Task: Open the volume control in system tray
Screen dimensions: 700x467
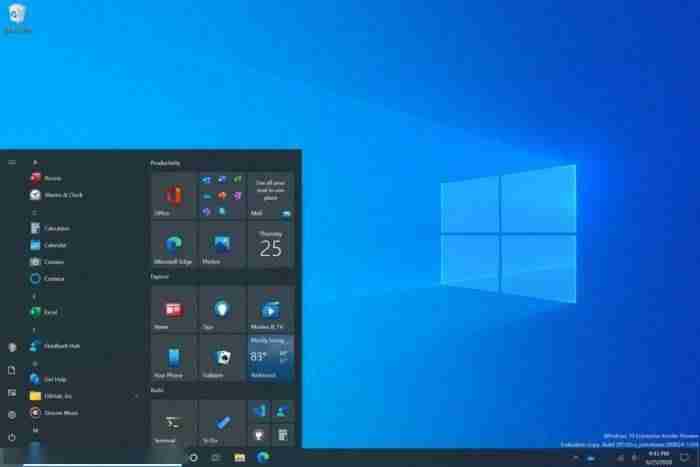Action: point(635,458)
